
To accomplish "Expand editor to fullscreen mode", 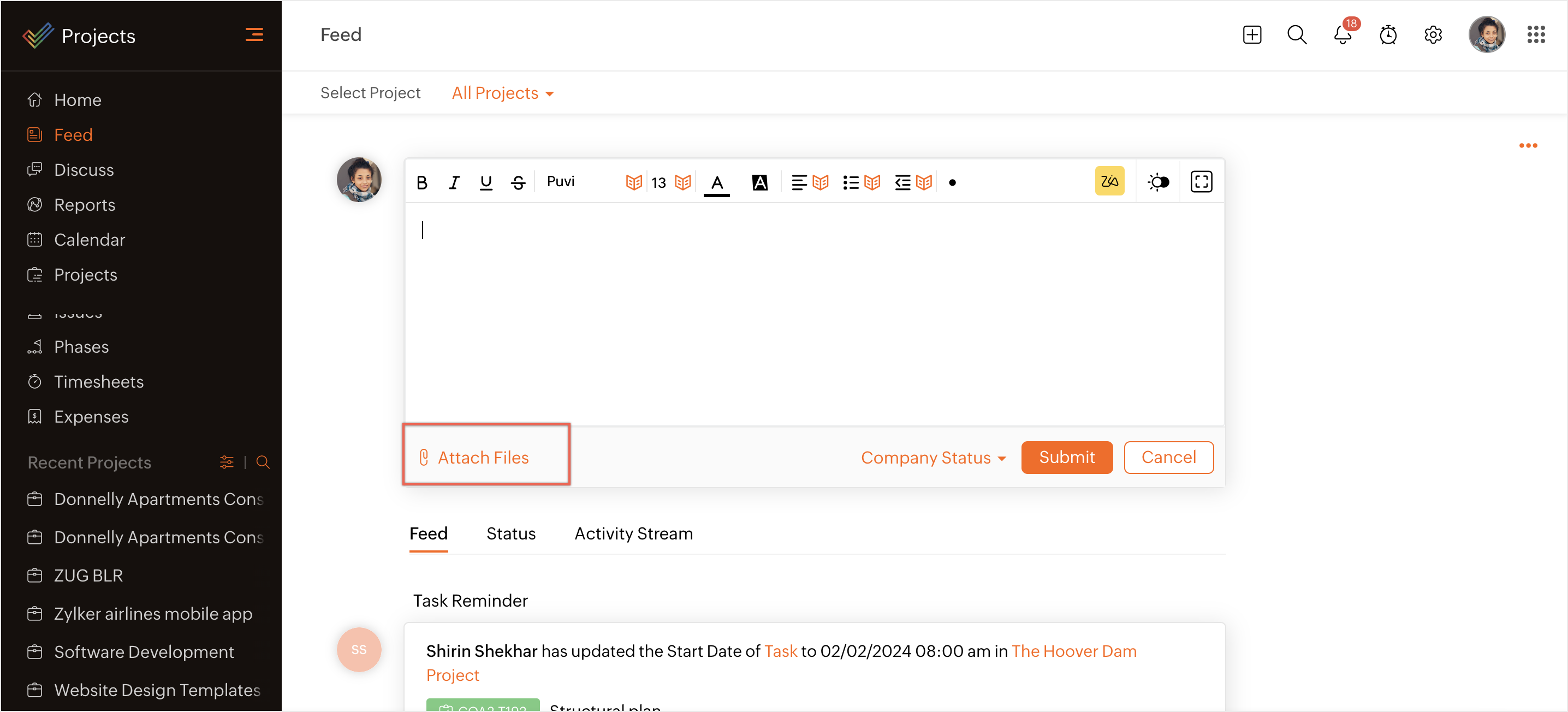I will coord(1201,182).
